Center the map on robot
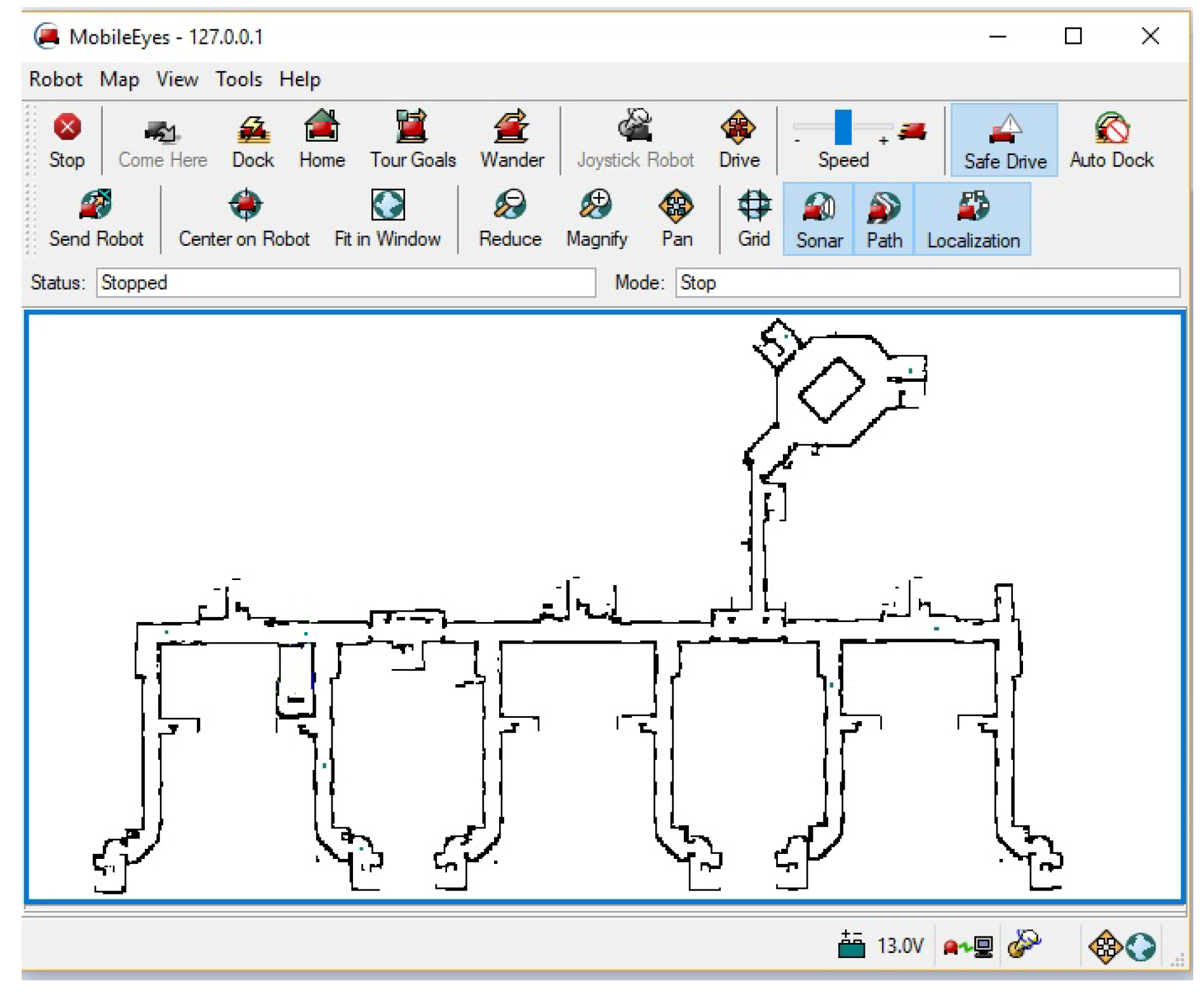This screenshot has width=1204, height=993. [x=244, y=219]
